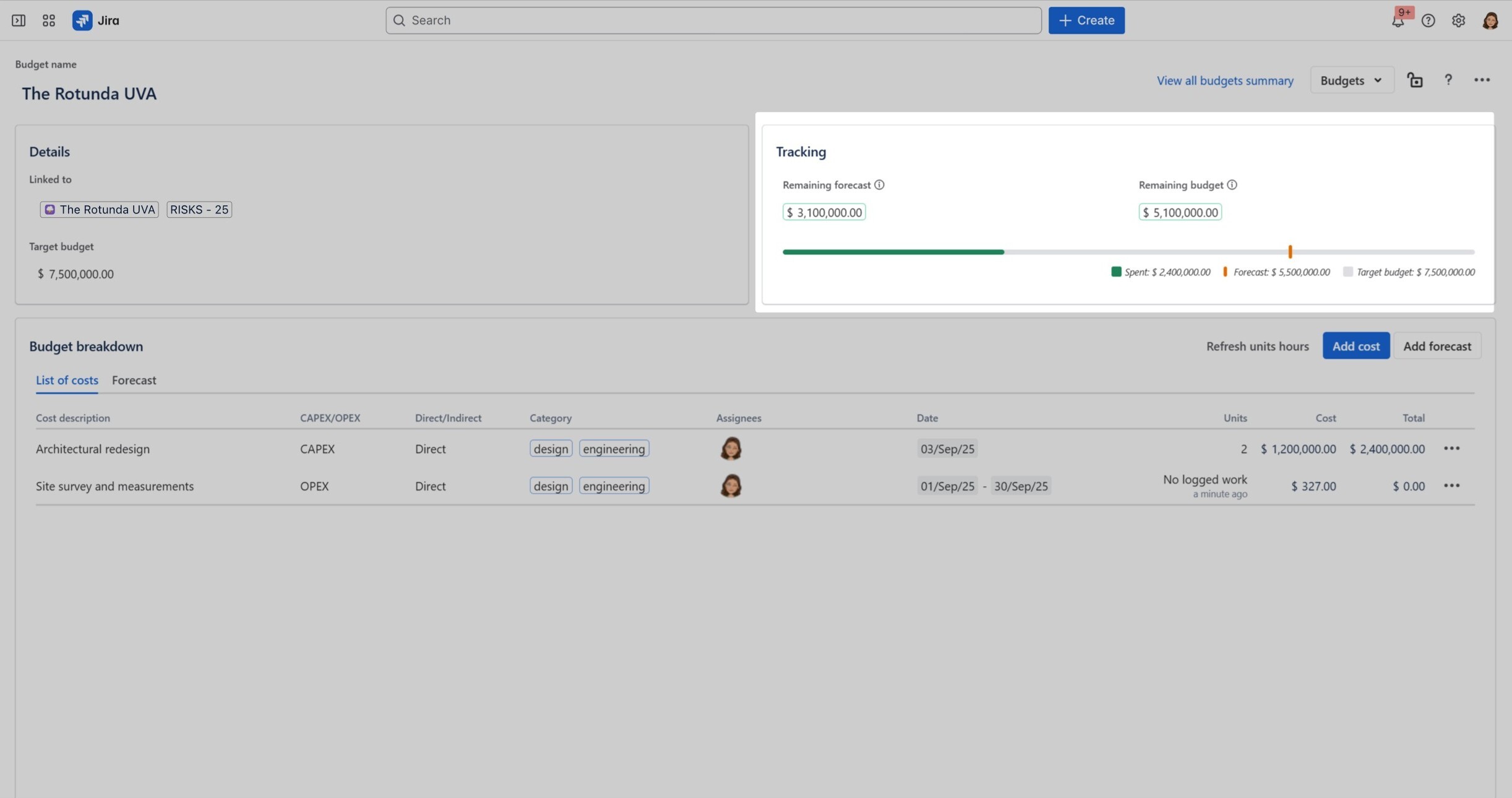The width and height of the screenshot is (1512, 798).
Task: Toggle the budget unlock padlock icon
Action: tap(1415, 80)
